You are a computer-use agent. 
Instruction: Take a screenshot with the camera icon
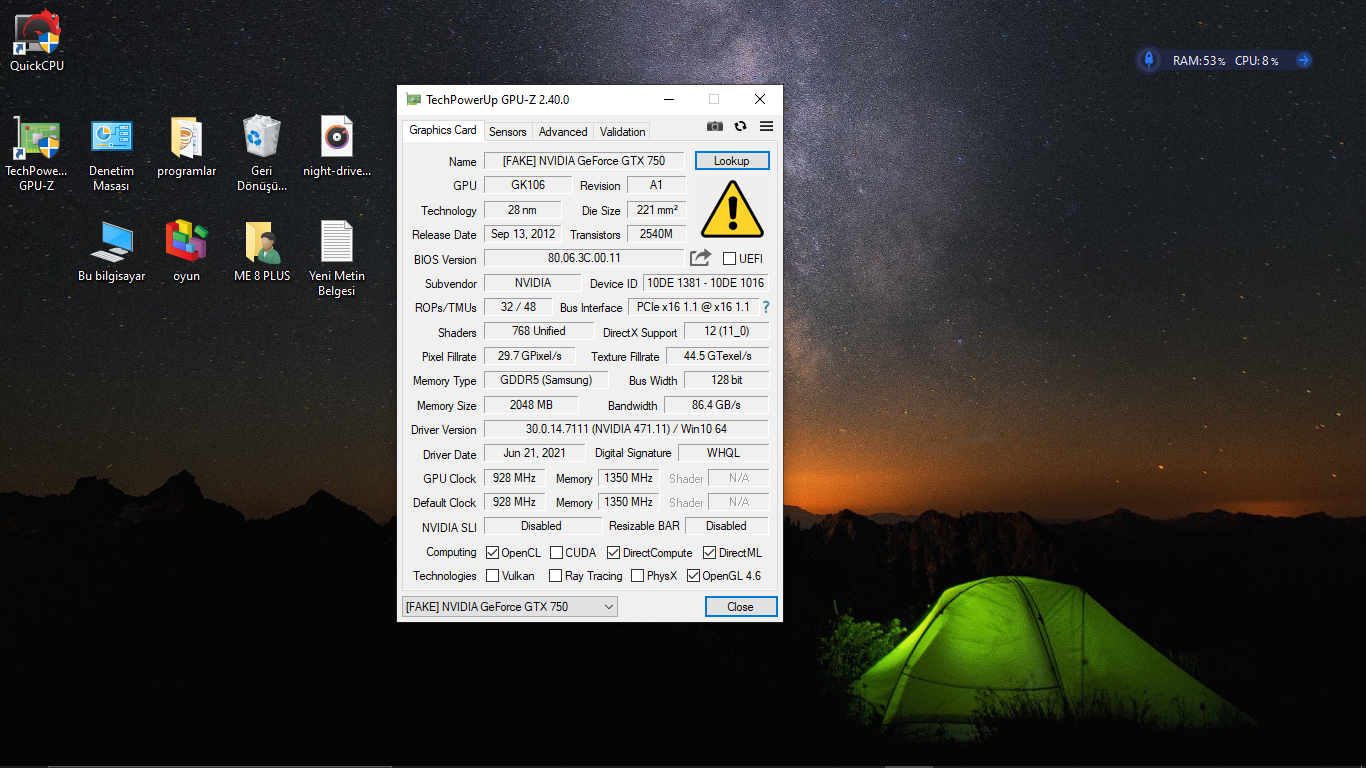pos(714,126)
